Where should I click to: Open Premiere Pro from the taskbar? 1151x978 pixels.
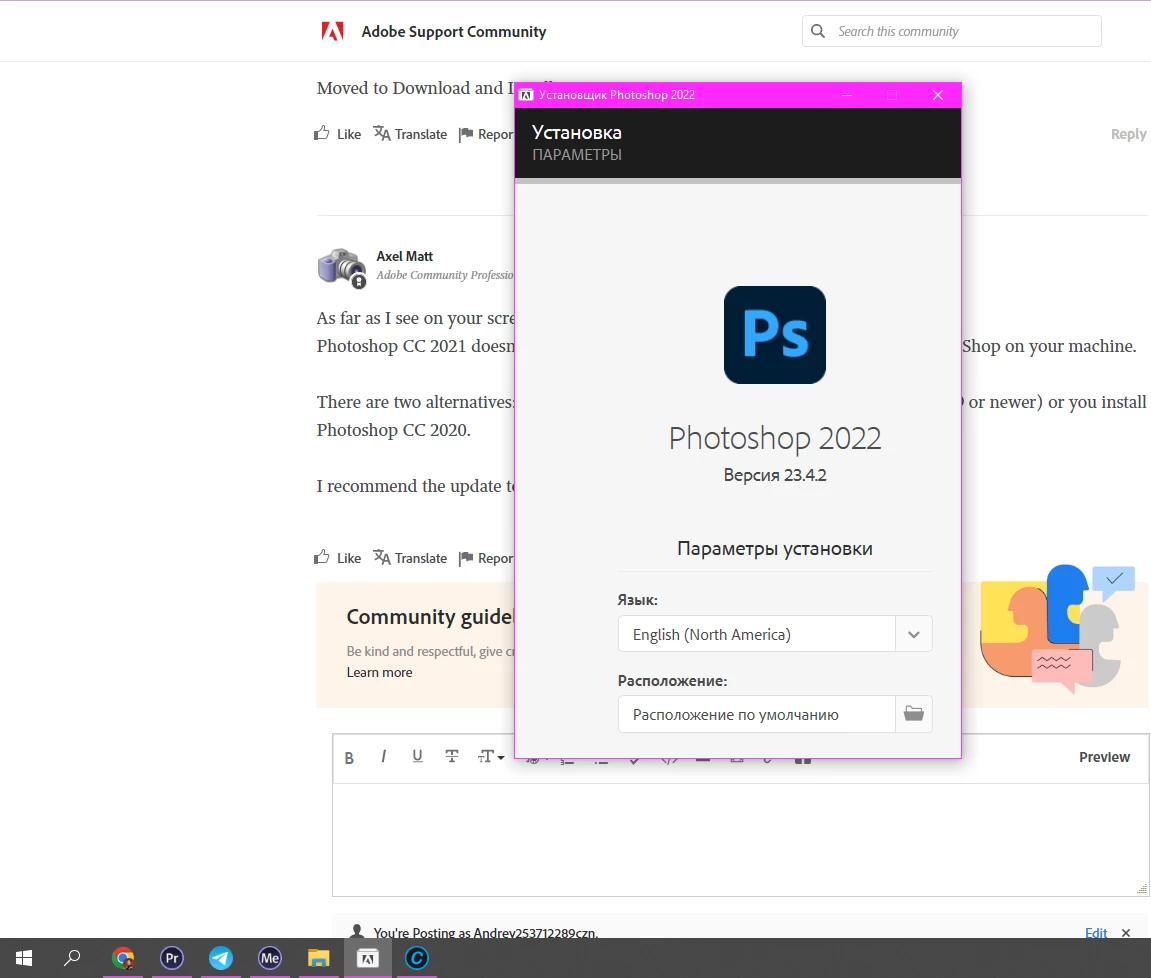coord(172,957)
